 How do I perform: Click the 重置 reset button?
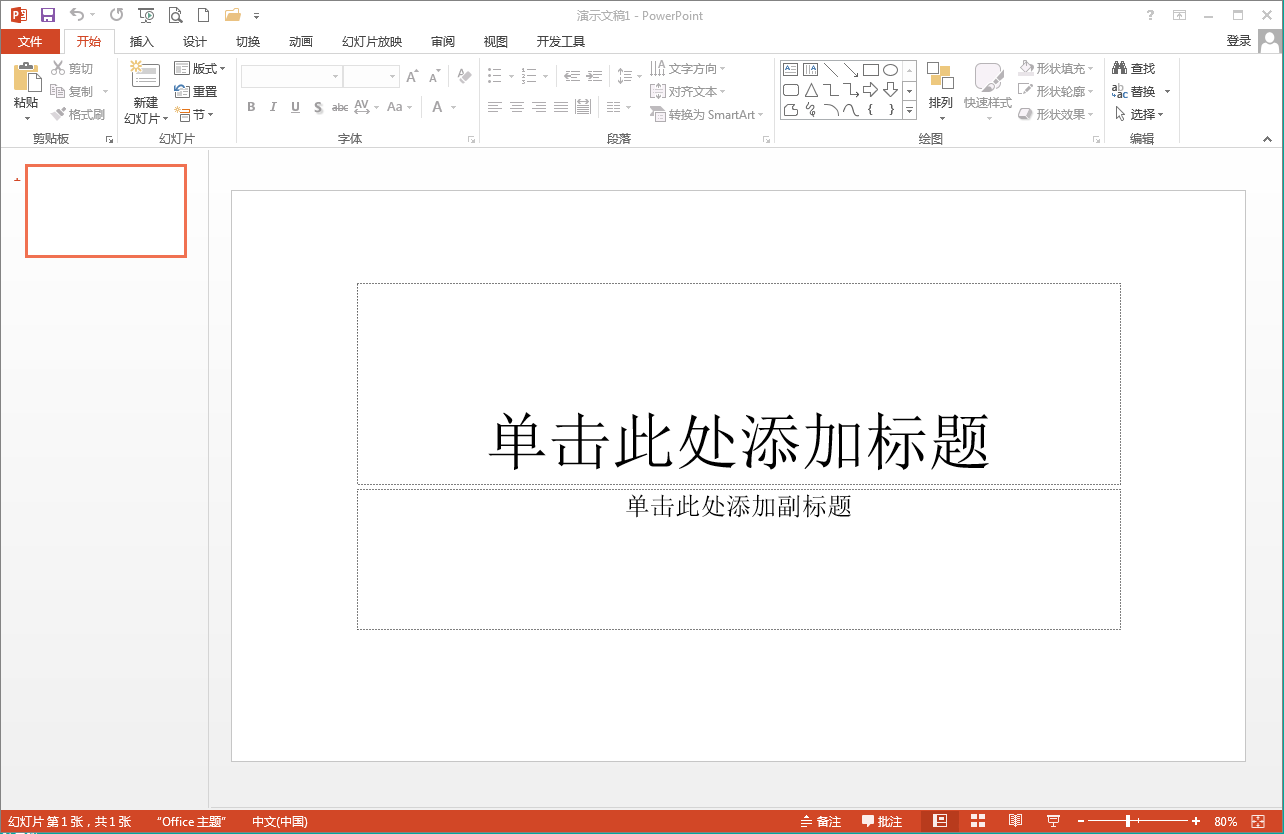click(x=196, y=92)
